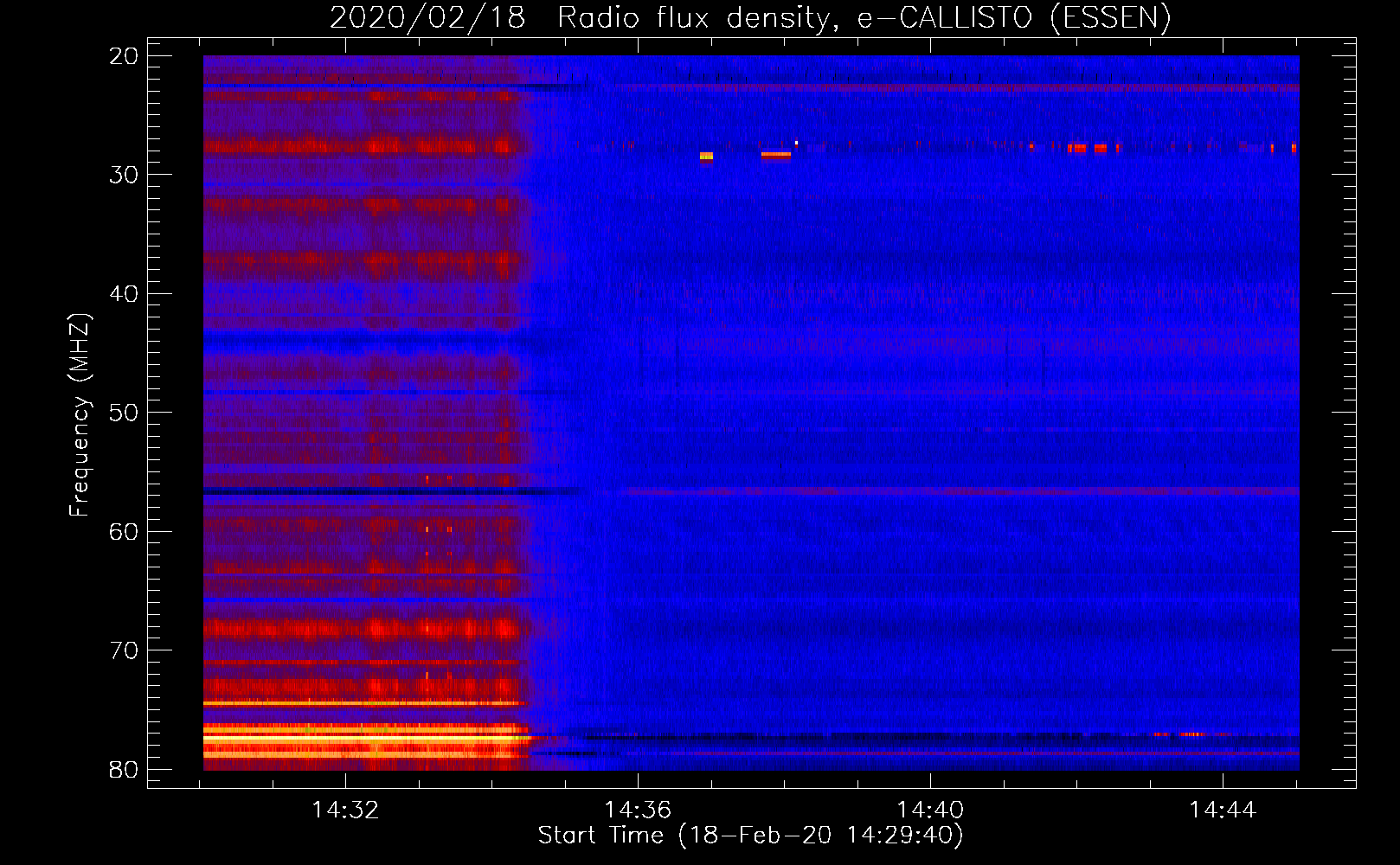Click the time tick label "14:36"
1400x865 pixels.
638,811
